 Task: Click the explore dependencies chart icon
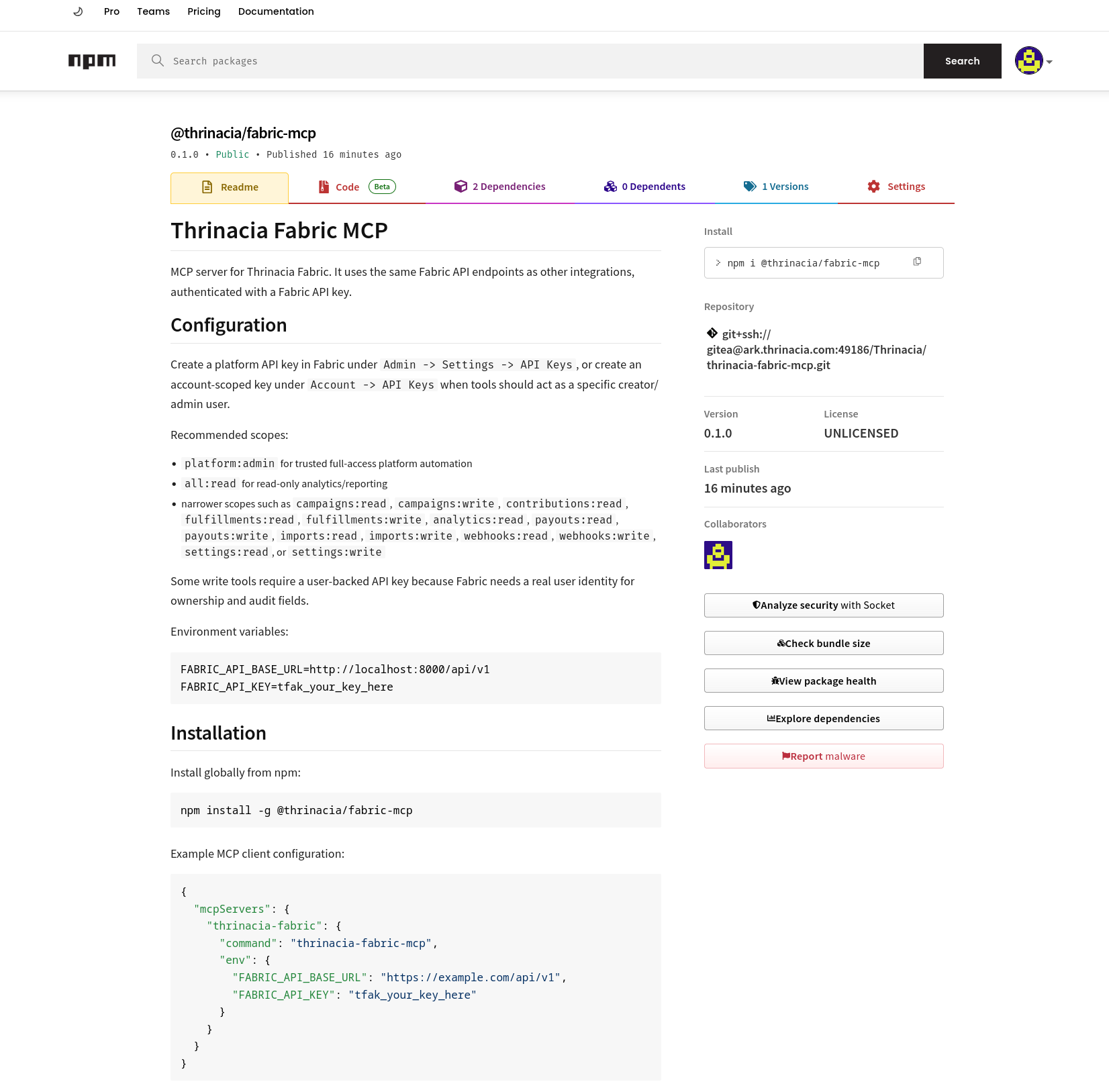(771, 718)
